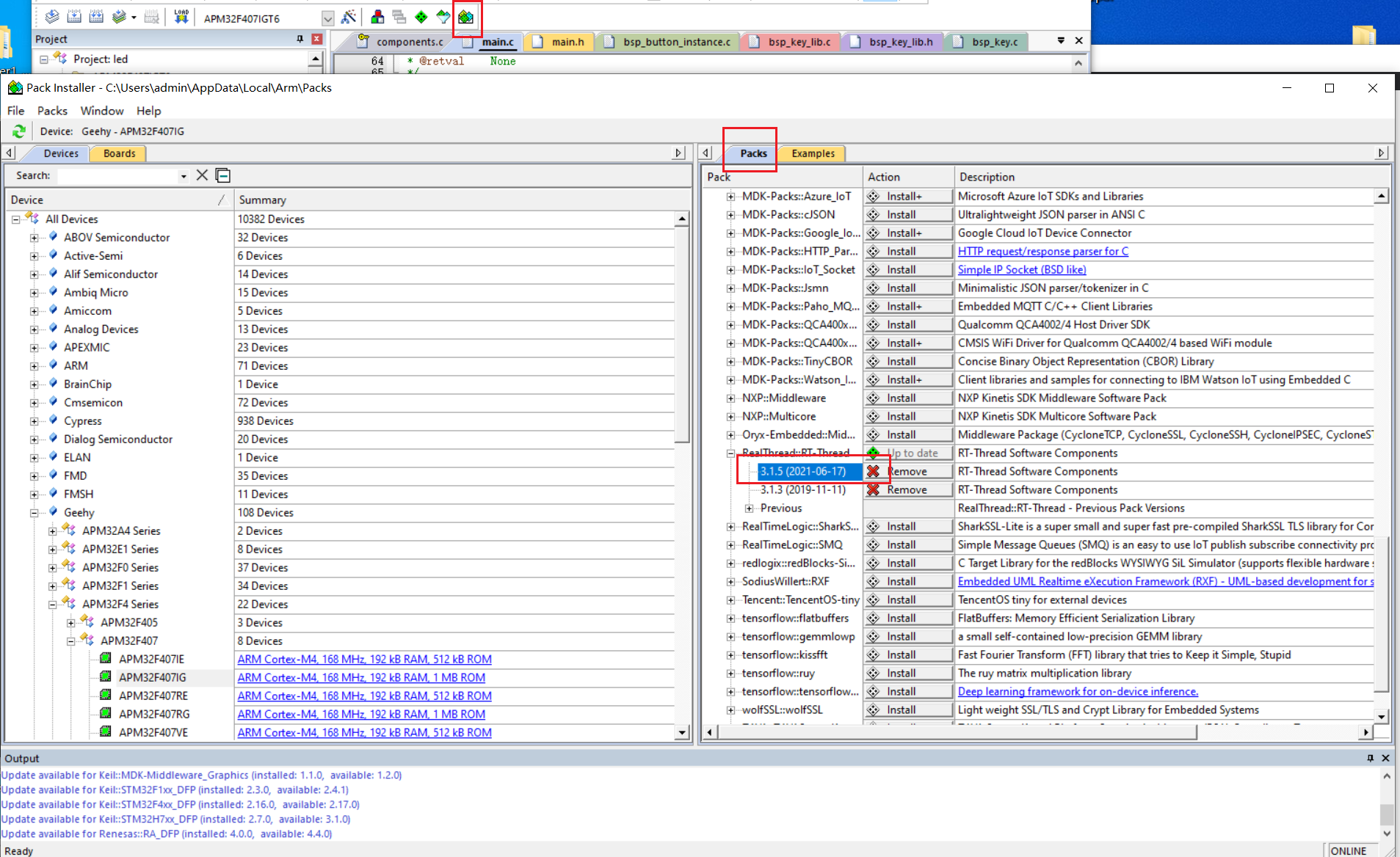1400x857 pixels.
Task: Pin the Project panel with pushpin icon
Action: 300,39
